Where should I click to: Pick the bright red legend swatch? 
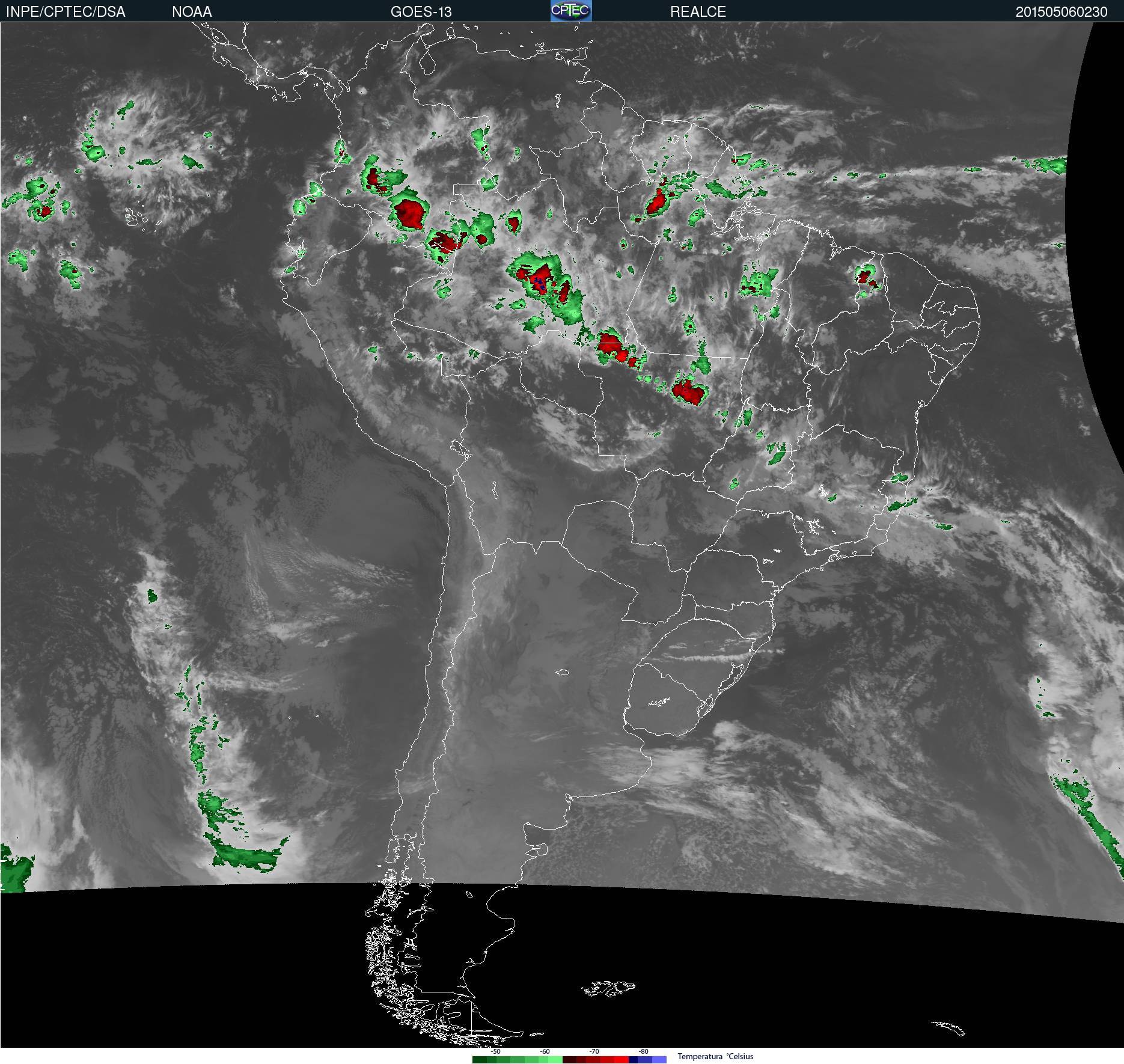(622, 1060)
